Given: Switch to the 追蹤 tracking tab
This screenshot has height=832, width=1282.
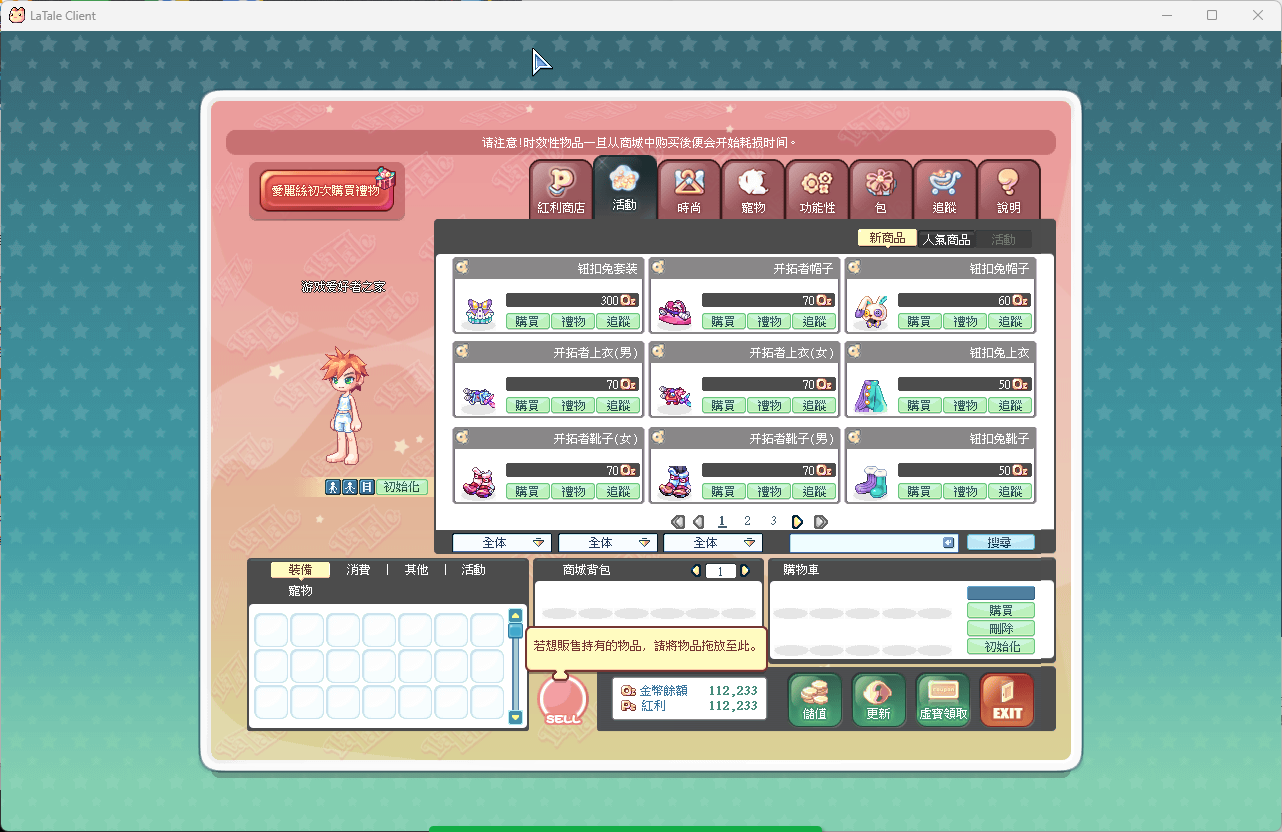Looking at the screenshot, I should [x=944, y=190].
